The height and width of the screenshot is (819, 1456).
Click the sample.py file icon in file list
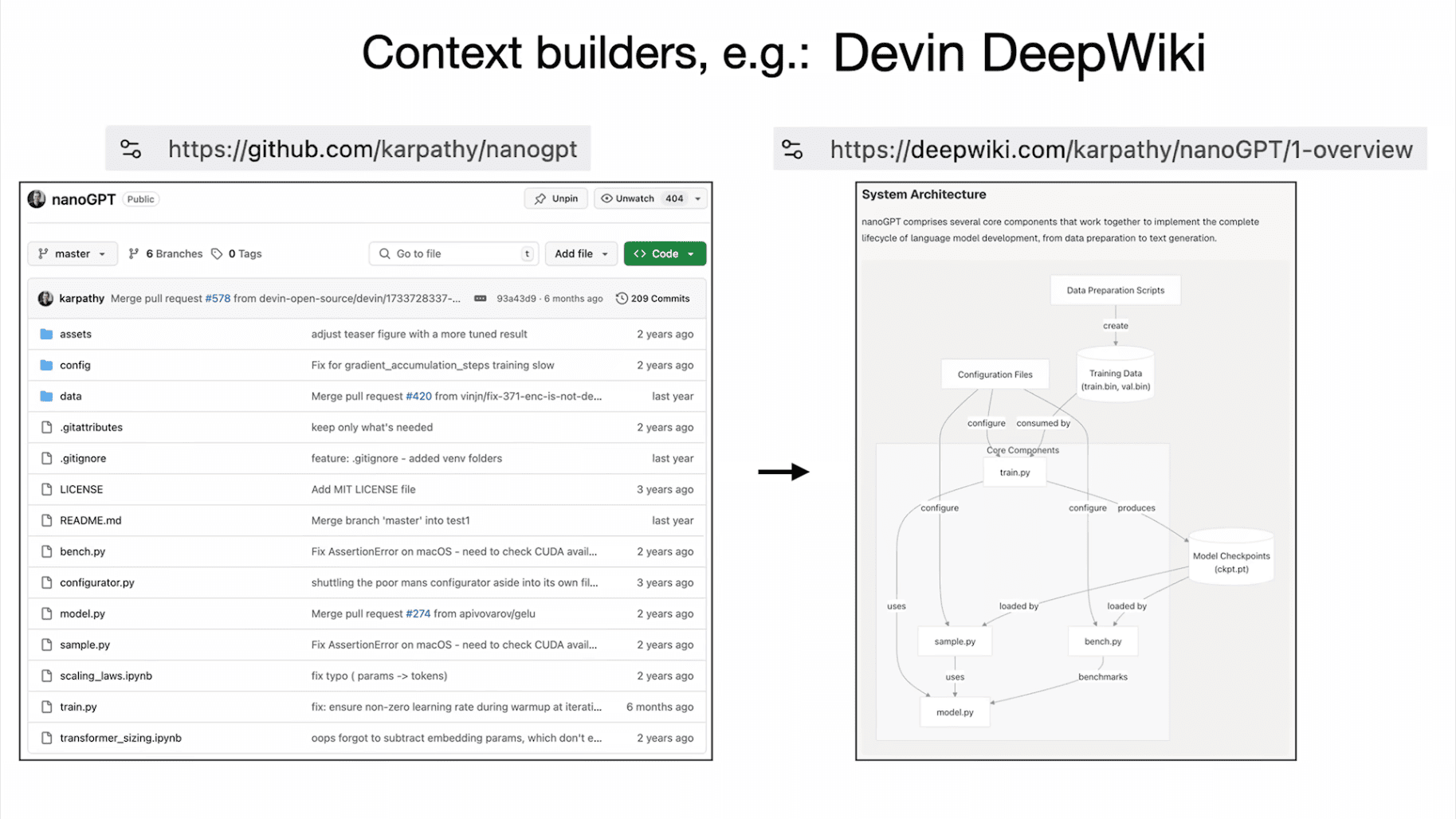[46, 645]
